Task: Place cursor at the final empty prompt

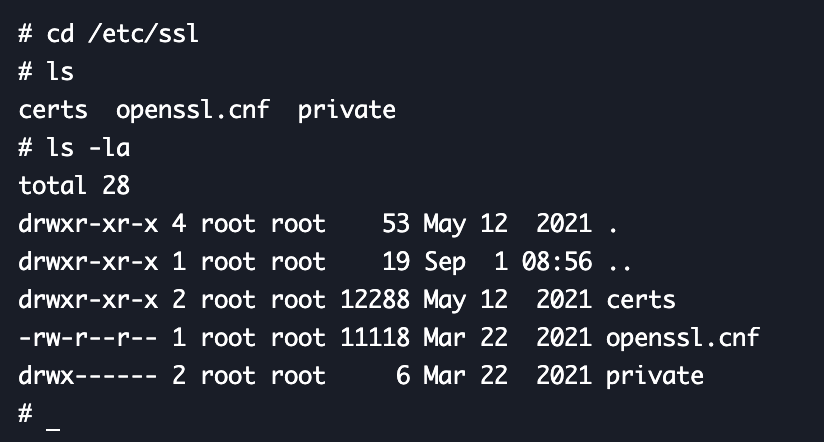Action: (53, 415)
